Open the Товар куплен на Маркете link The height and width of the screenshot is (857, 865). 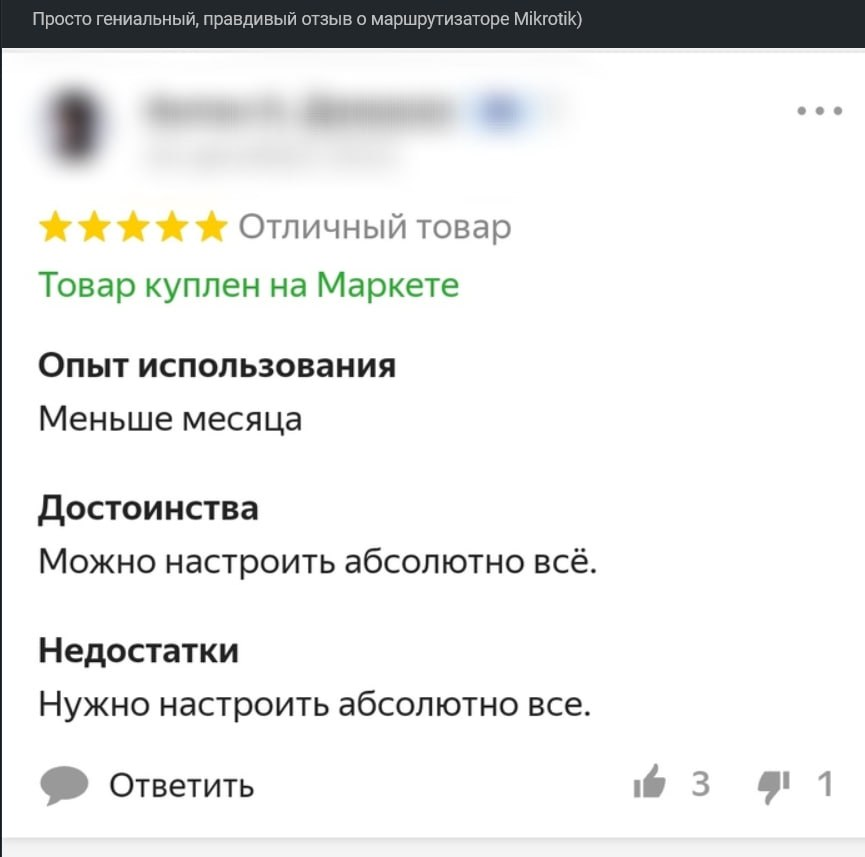coord(249,286)
